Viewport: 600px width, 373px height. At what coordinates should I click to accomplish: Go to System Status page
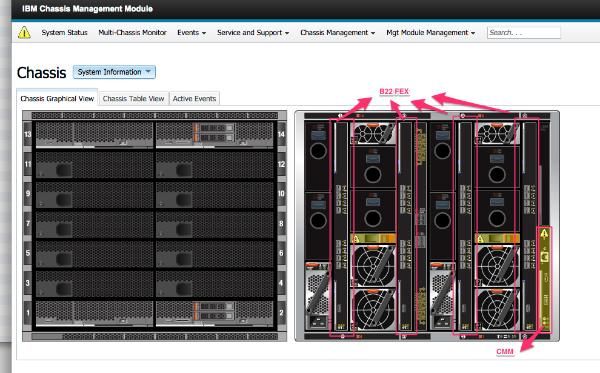coord(65,33)
